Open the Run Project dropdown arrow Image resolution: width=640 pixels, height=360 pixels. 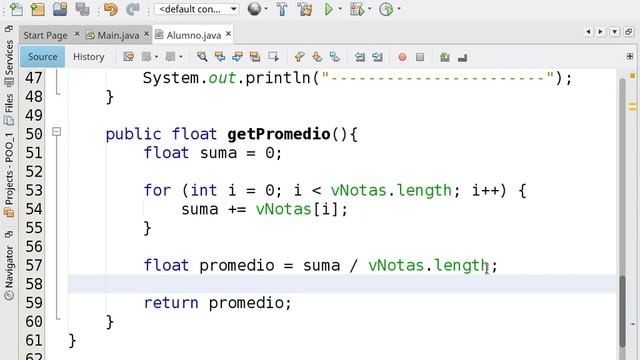(340, 9)
